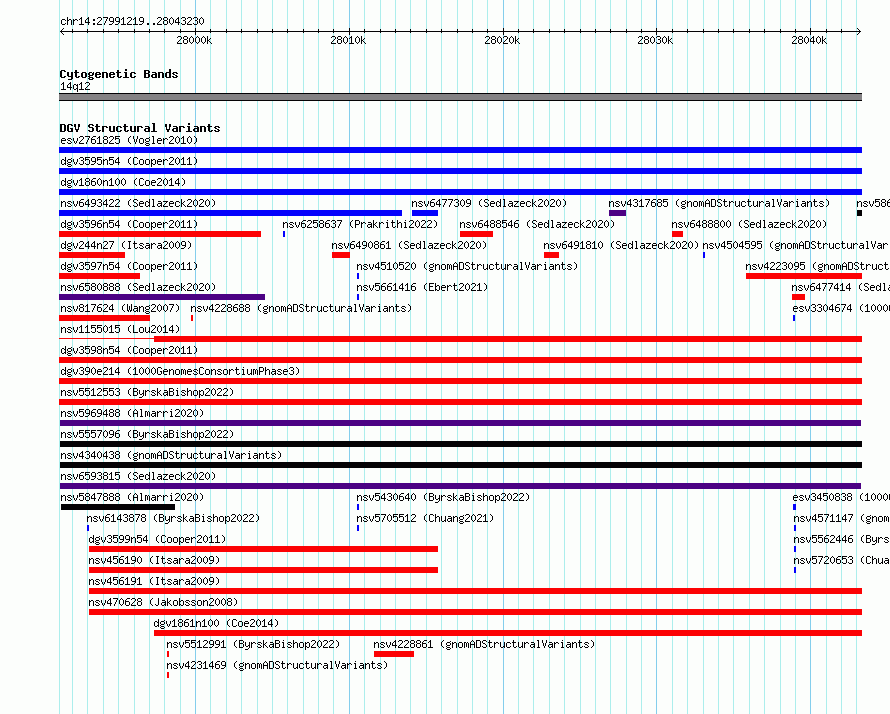Click dgv1861n100 (Coe2014) label
890x714 pixels.
tap(216, 623)
